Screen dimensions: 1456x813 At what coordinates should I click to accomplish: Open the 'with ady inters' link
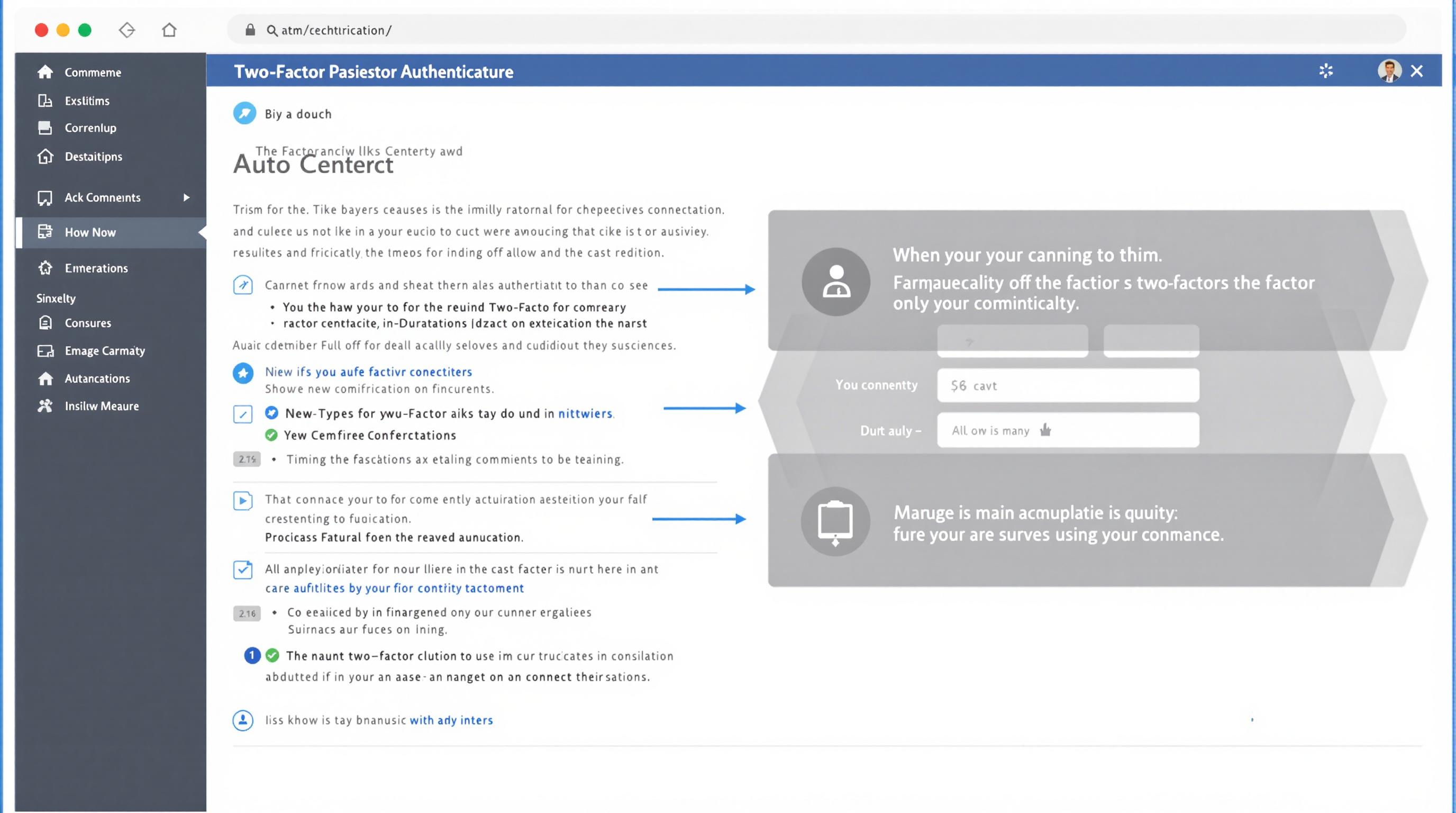[451, 720]
